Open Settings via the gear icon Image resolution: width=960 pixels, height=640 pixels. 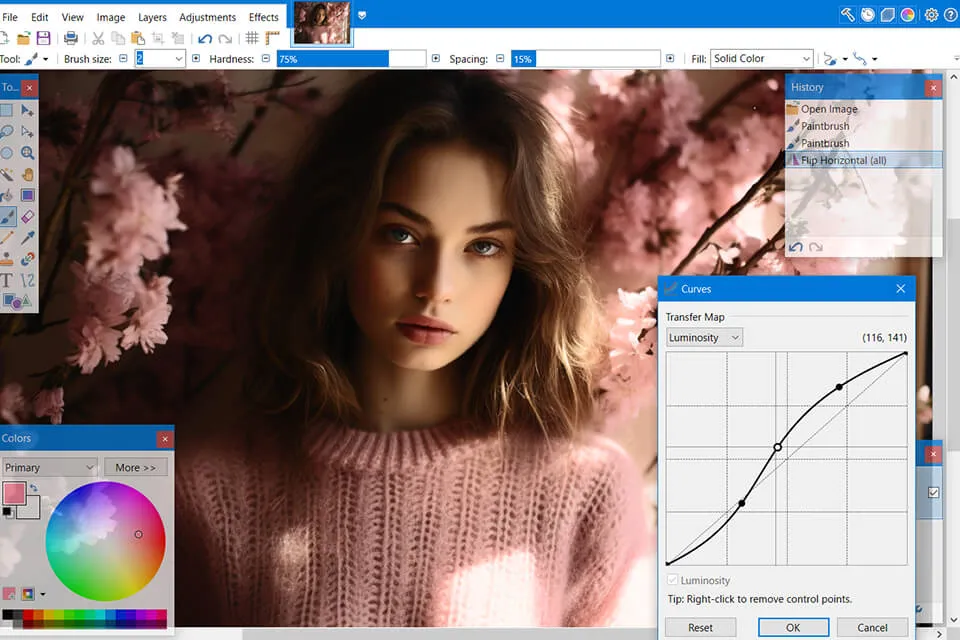tap(931, 15)
